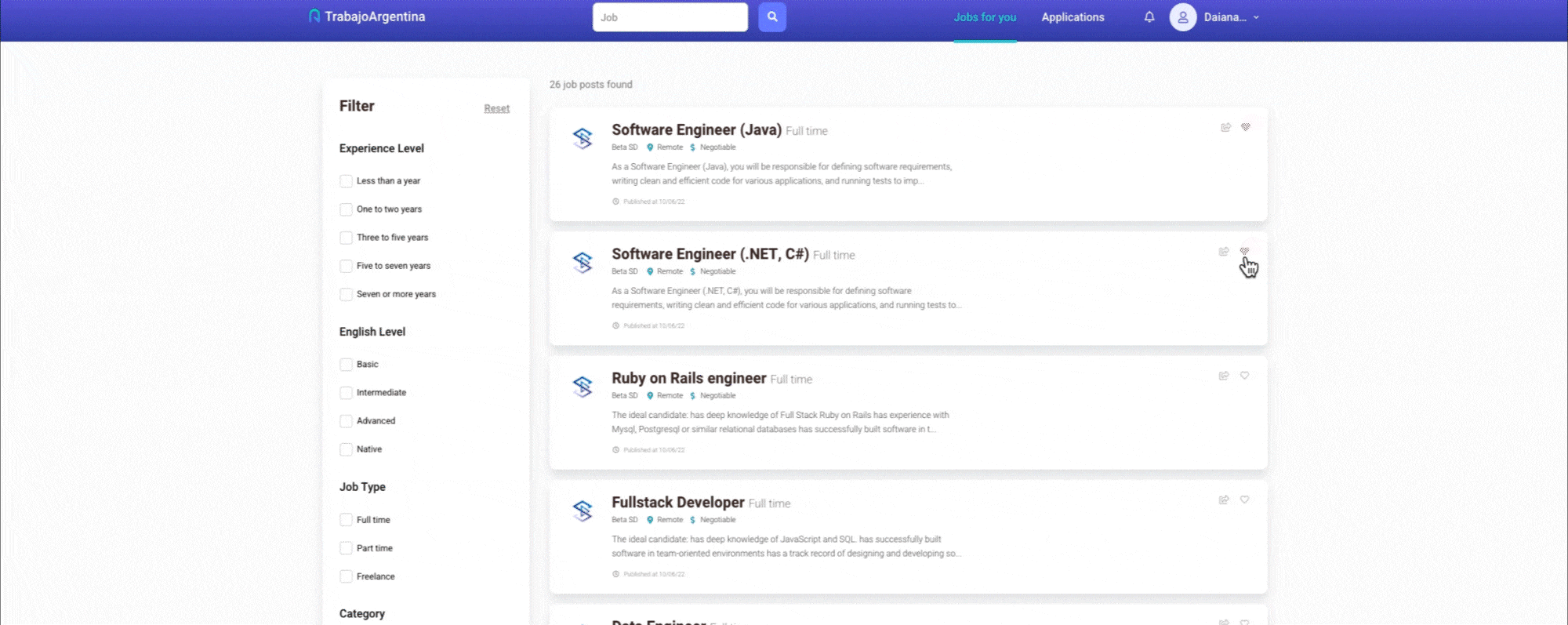Image resolution: width=1568 pixels, height=625 pixels.
Task: Share the Software Engineer (.NET, C#) job
Action: click(1224, 252)
